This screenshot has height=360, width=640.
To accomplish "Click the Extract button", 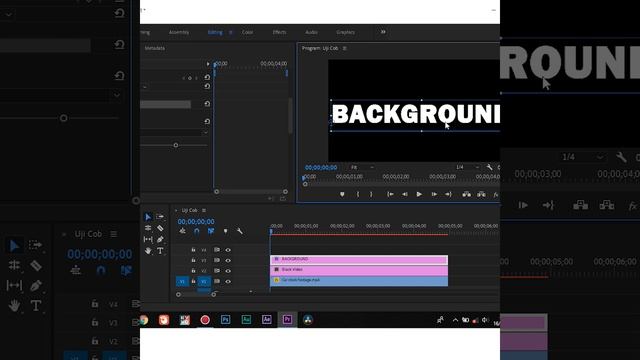I will tap(481, 194).
